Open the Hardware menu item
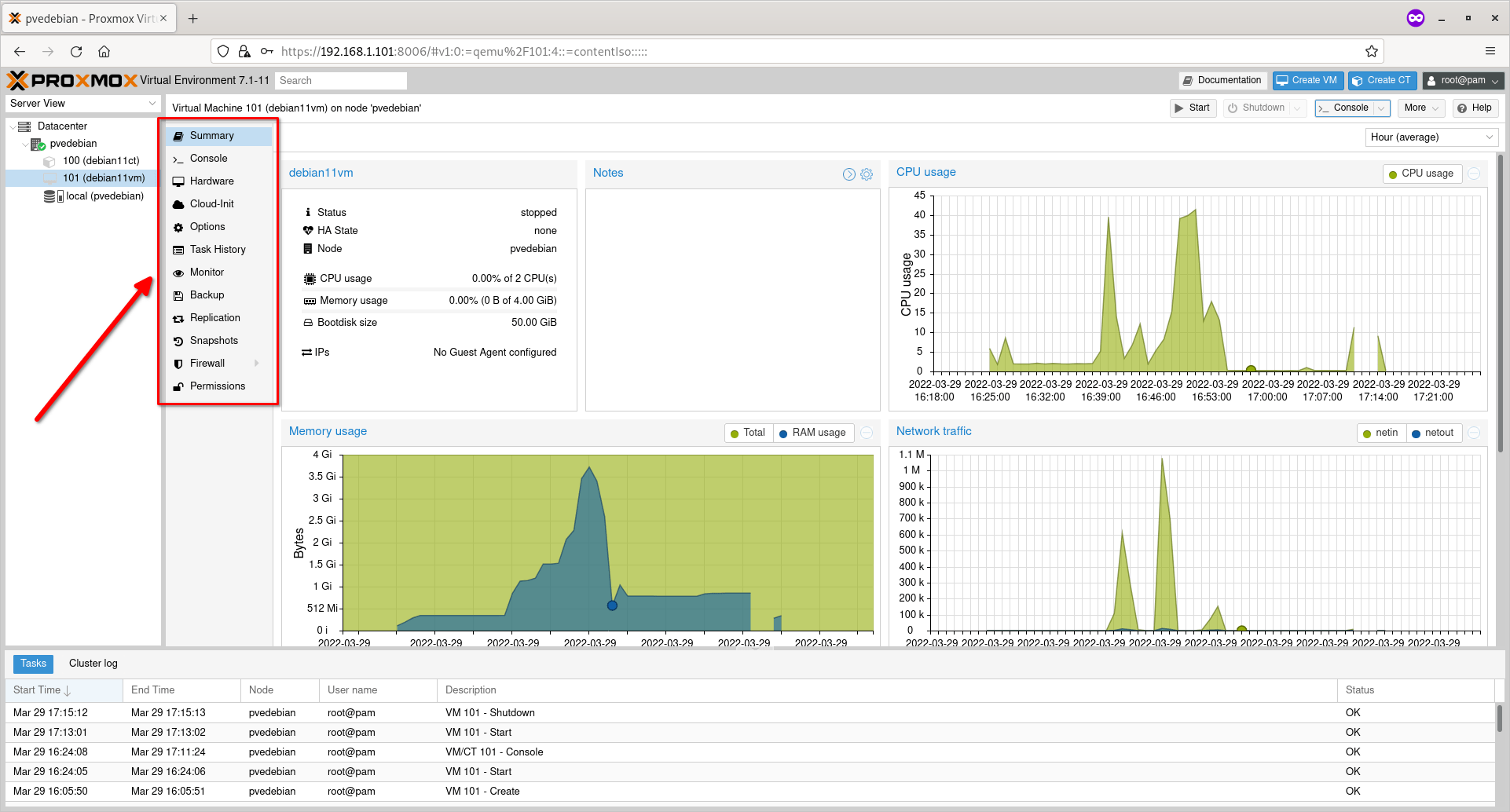Screen dimensions: 1510x812 (219, 181)
